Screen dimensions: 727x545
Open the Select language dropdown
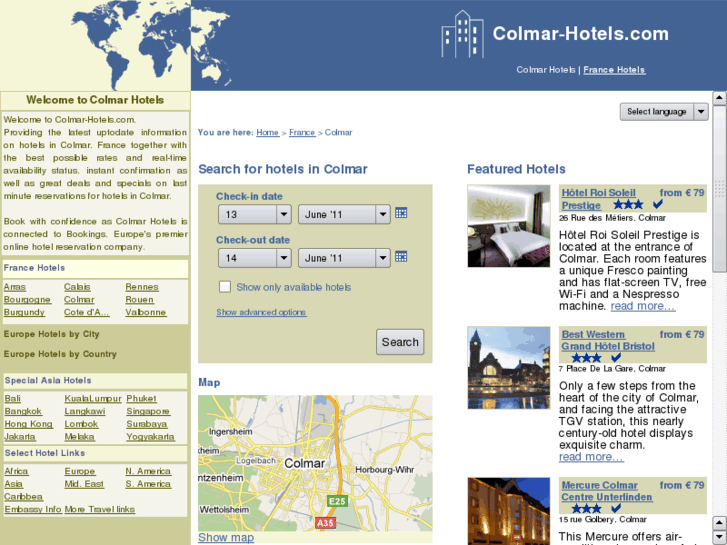pyautogui.click(x=664, y=112)
